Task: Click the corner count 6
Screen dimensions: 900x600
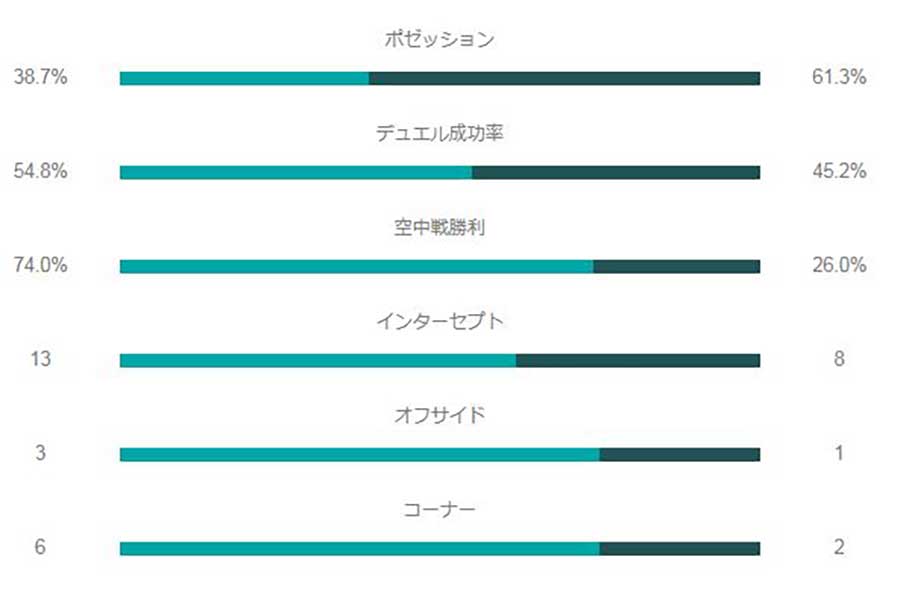Action: (40, 547)
